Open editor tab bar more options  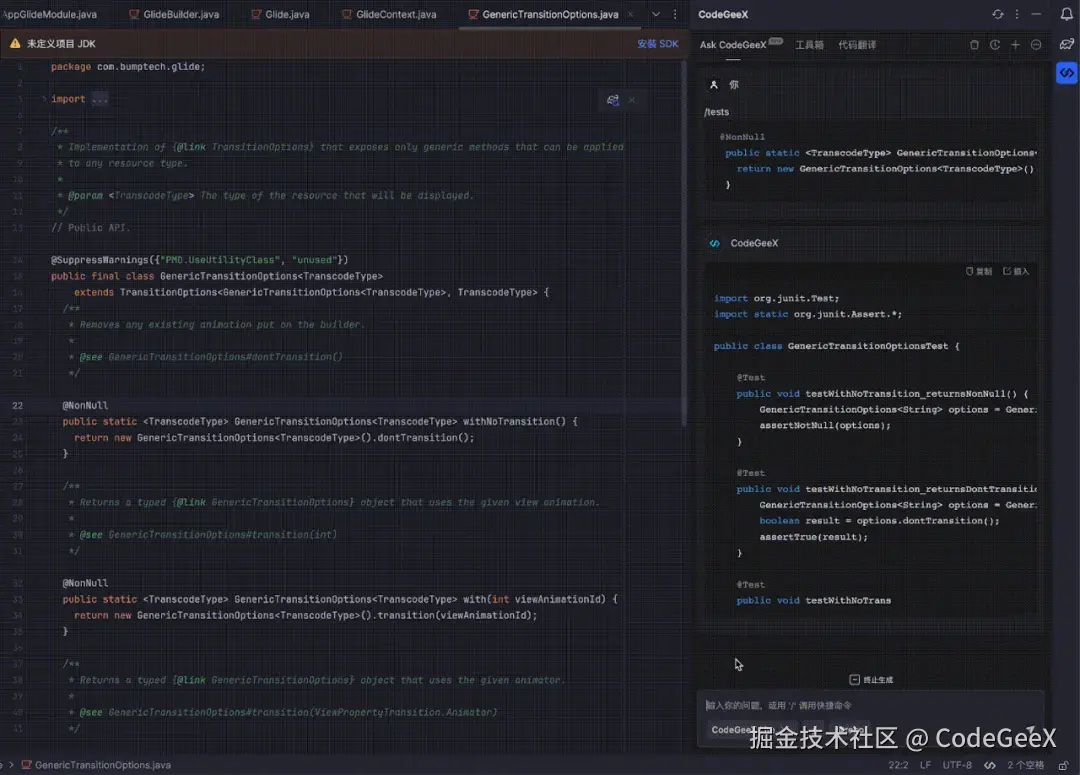click(675, 14)
